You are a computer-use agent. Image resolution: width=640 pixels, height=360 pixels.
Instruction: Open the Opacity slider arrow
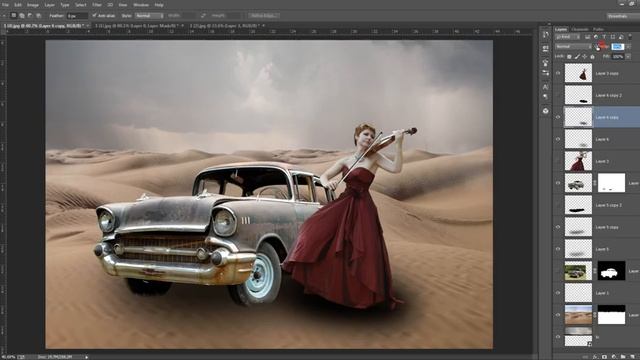628,47
